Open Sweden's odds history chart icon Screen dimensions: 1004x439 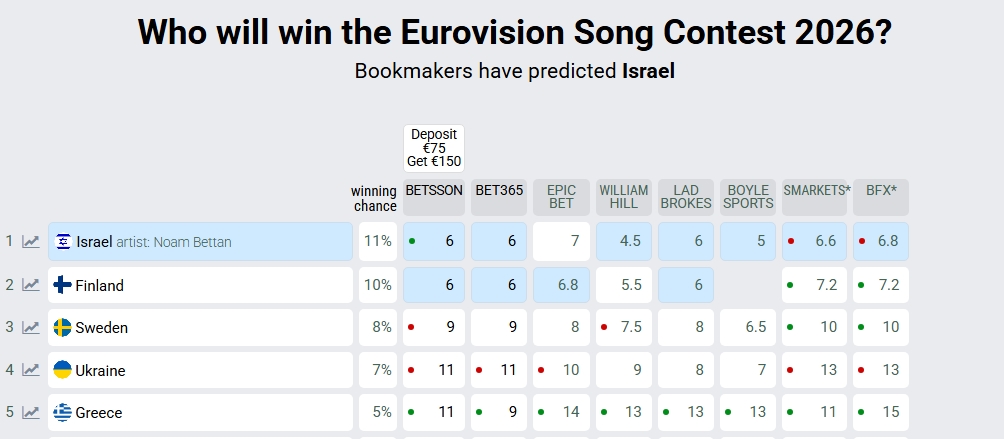tap(31, 327)
